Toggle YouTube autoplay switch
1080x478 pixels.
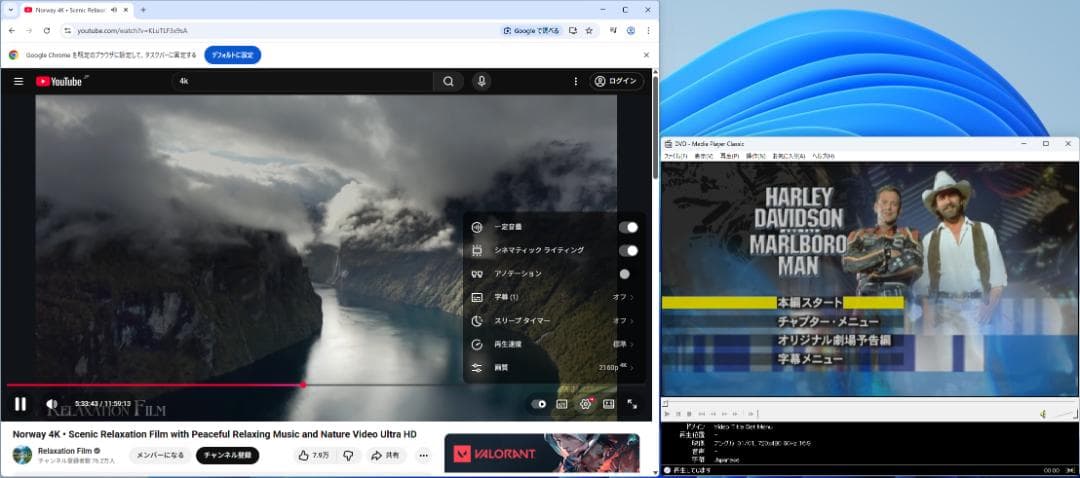pos(539,404)
